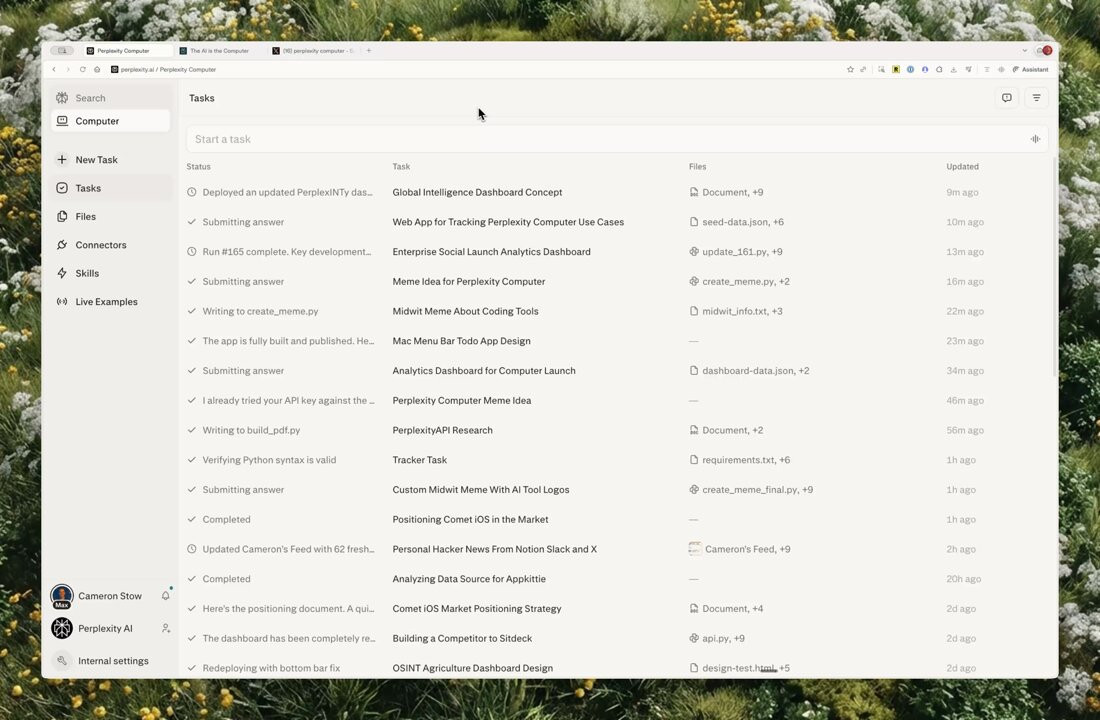Screen dimensions: 1100x720
Task: Click scheduled clock icon on Deployed PerplexINTy row
Action: (192, 192)
